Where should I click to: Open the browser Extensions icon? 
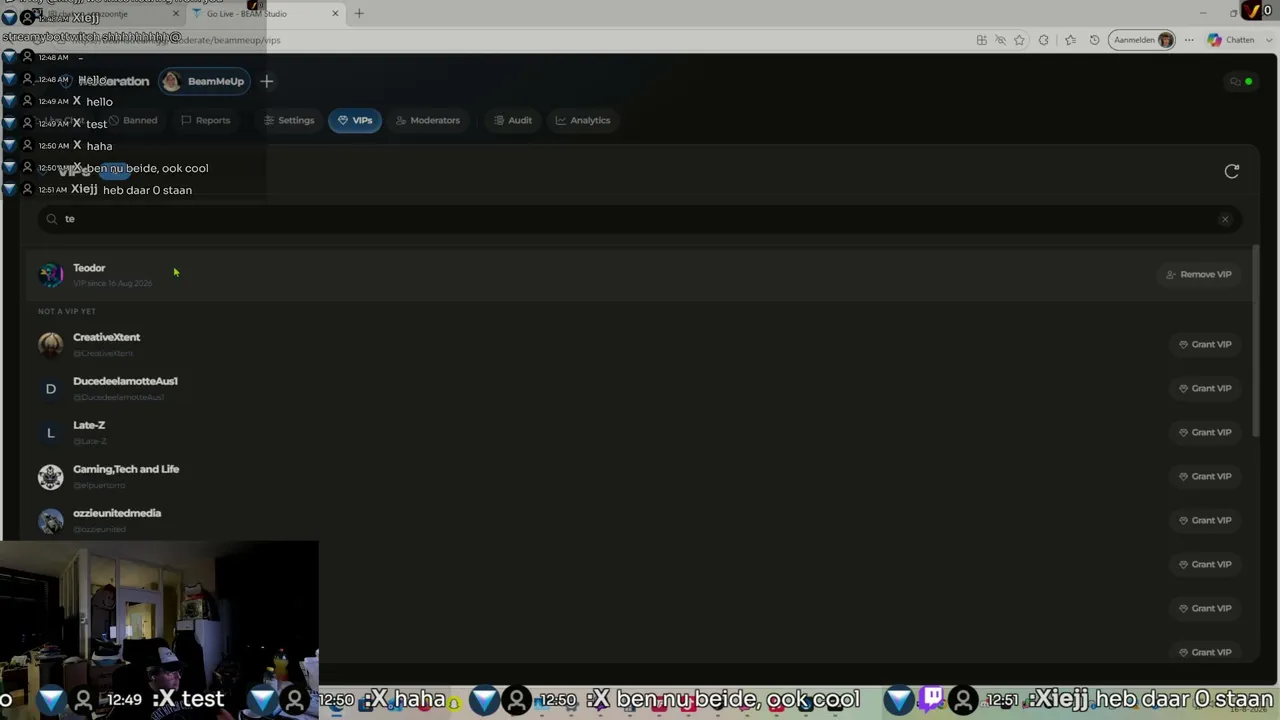click(x=1044, y=40)
